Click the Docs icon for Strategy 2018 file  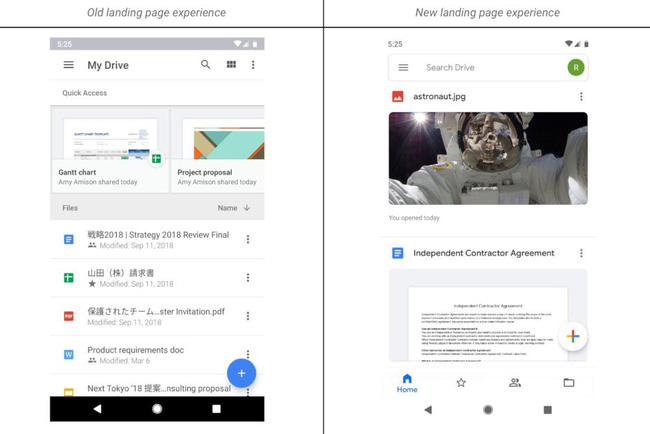click(69, 239)
